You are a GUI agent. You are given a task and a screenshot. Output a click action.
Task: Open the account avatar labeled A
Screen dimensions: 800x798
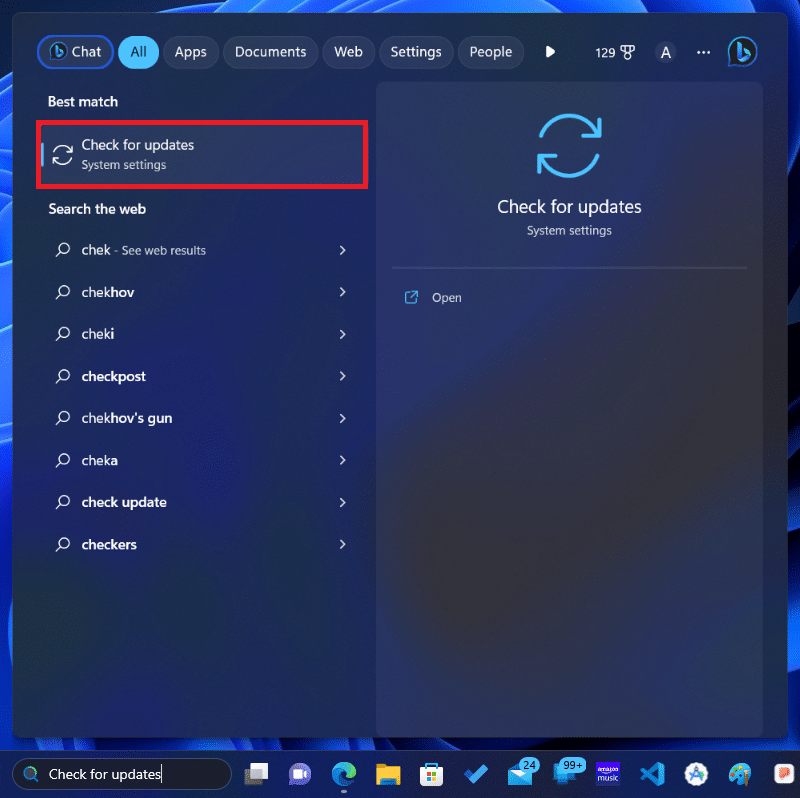[666, 52]
